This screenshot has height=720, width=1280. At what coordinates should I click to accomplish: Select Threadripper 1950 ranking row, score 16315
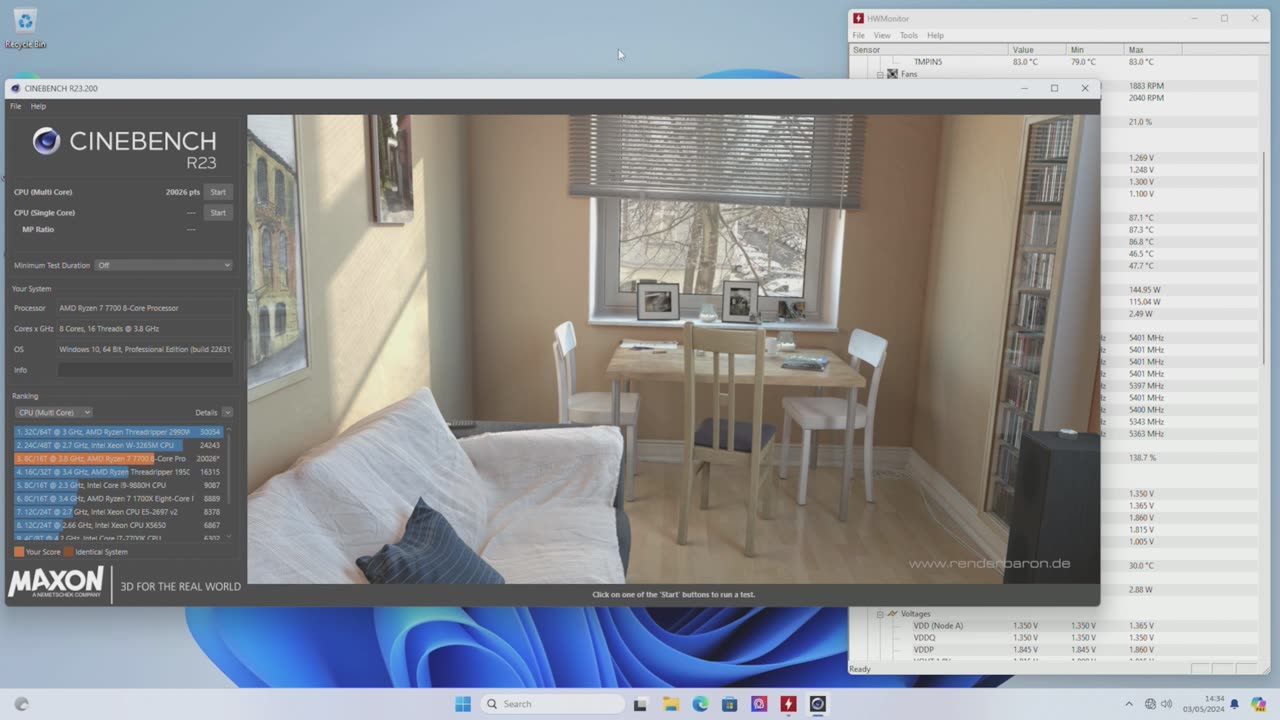coord(118,472)
